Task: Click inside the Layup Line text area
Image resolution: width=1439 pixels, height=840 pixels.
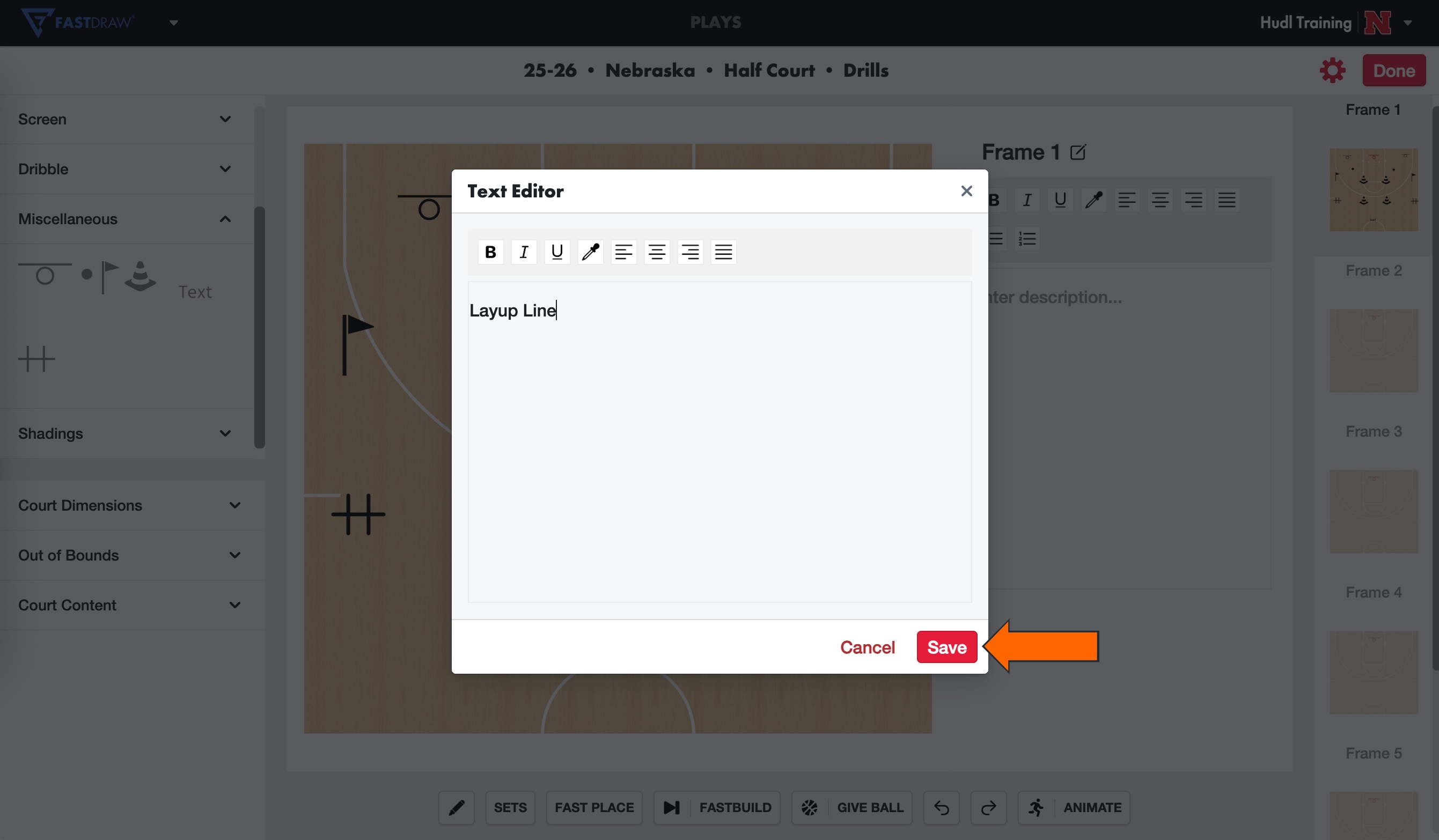Action: [x=719, y=441]
